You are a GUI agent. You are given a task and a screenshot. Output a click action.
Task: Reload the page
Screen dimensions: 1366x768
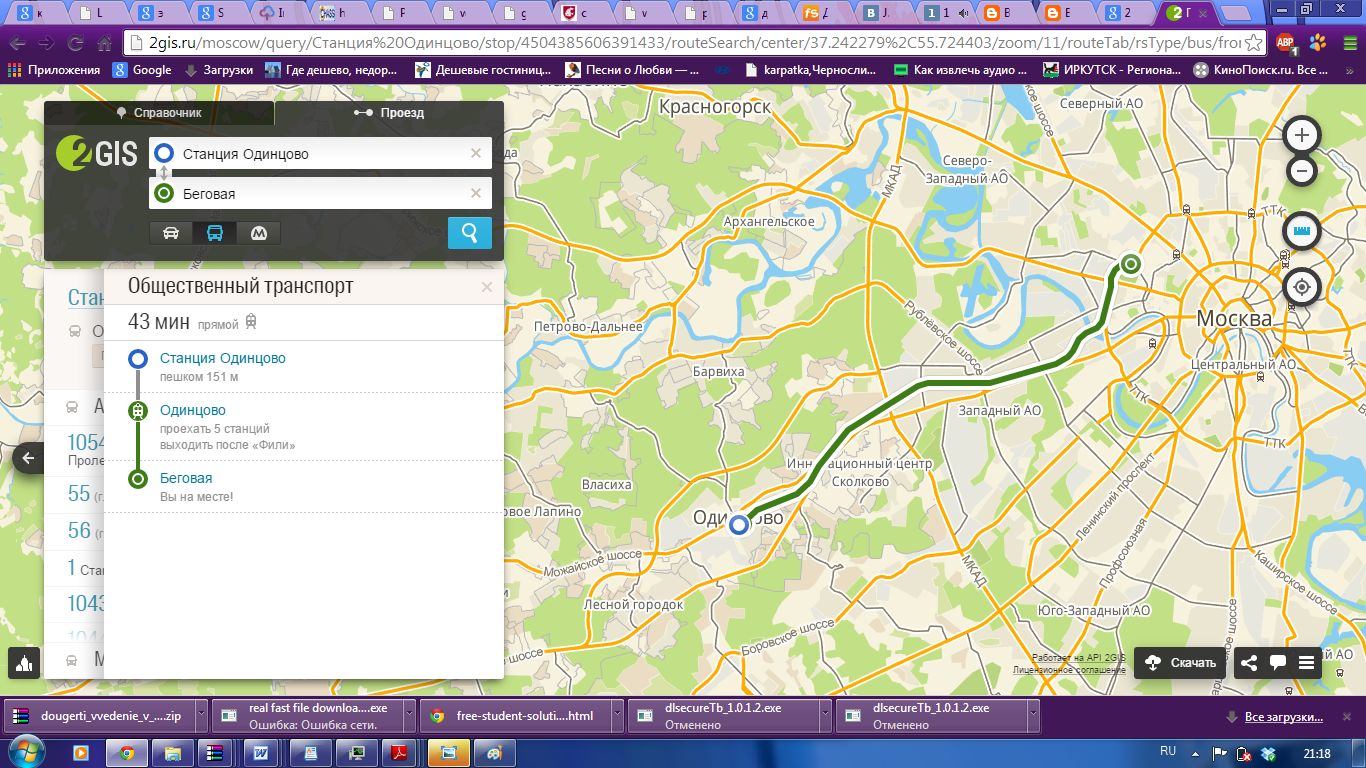[75, 44]
